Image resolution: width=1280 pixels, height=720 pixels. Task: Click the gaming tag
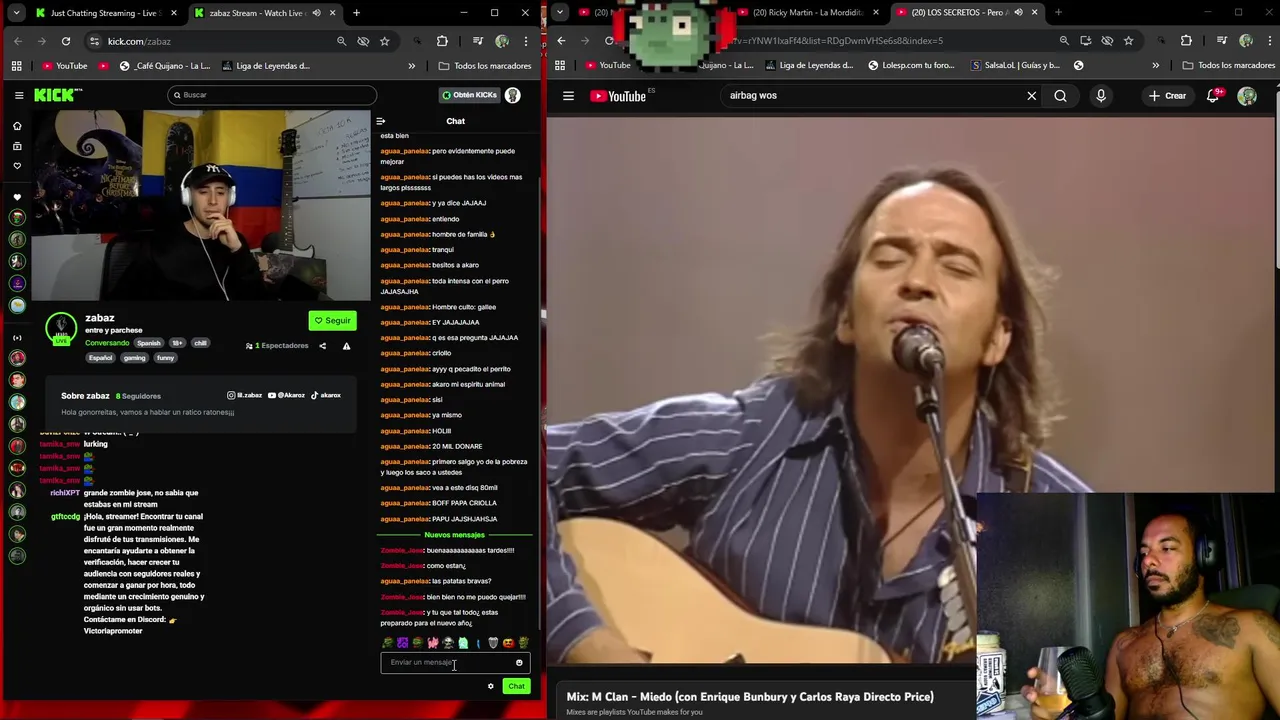(x=134, y=358)
